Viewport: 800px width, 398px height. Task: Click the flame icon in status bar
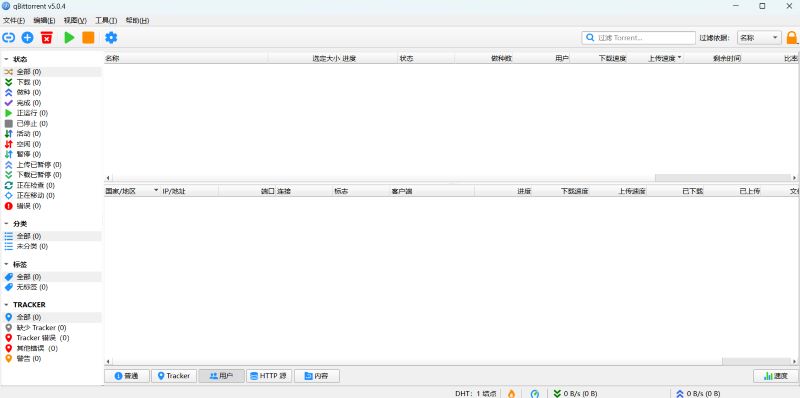pos(511,393)
